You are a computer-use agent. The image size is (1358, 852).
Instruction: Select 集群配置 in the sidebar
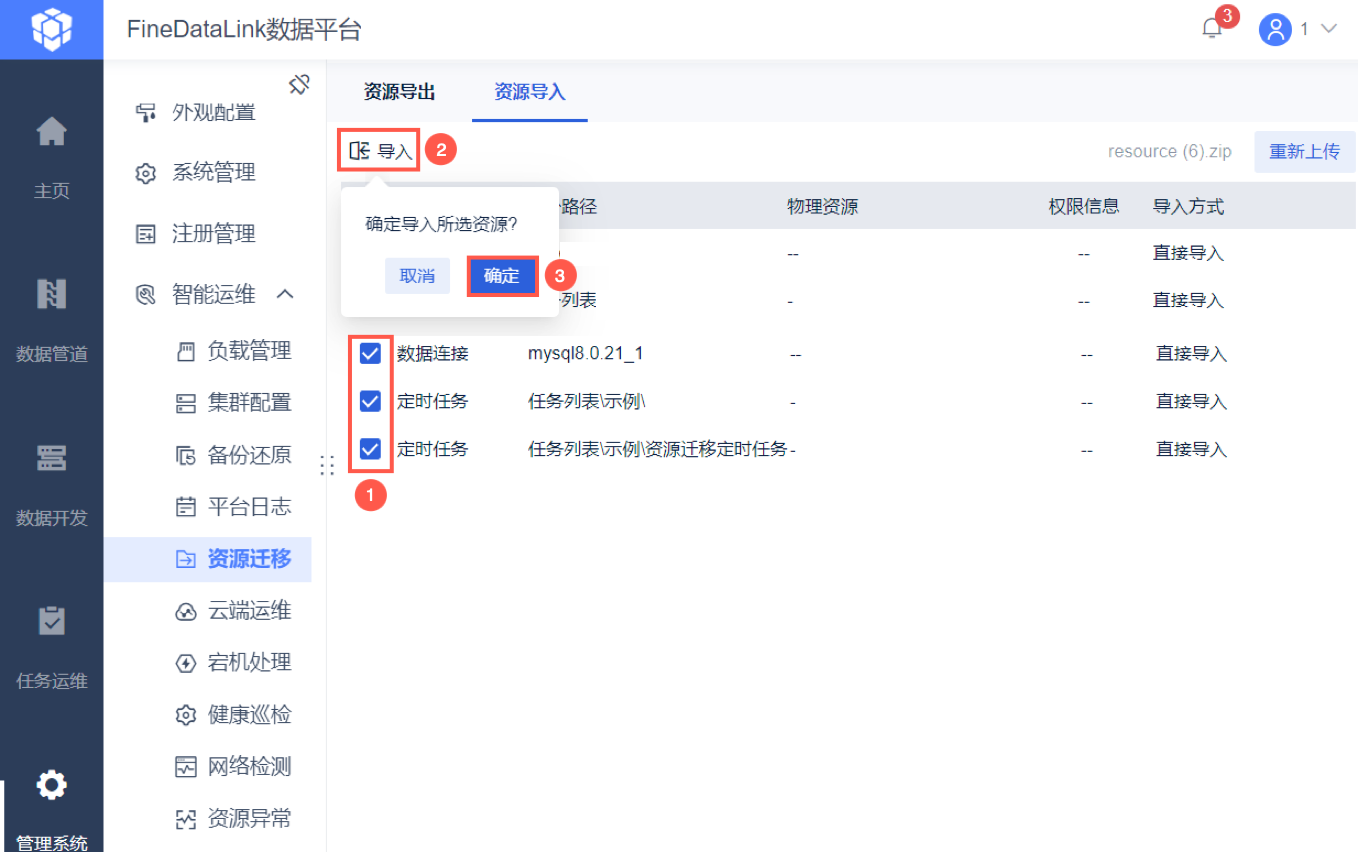click(250, 403)
